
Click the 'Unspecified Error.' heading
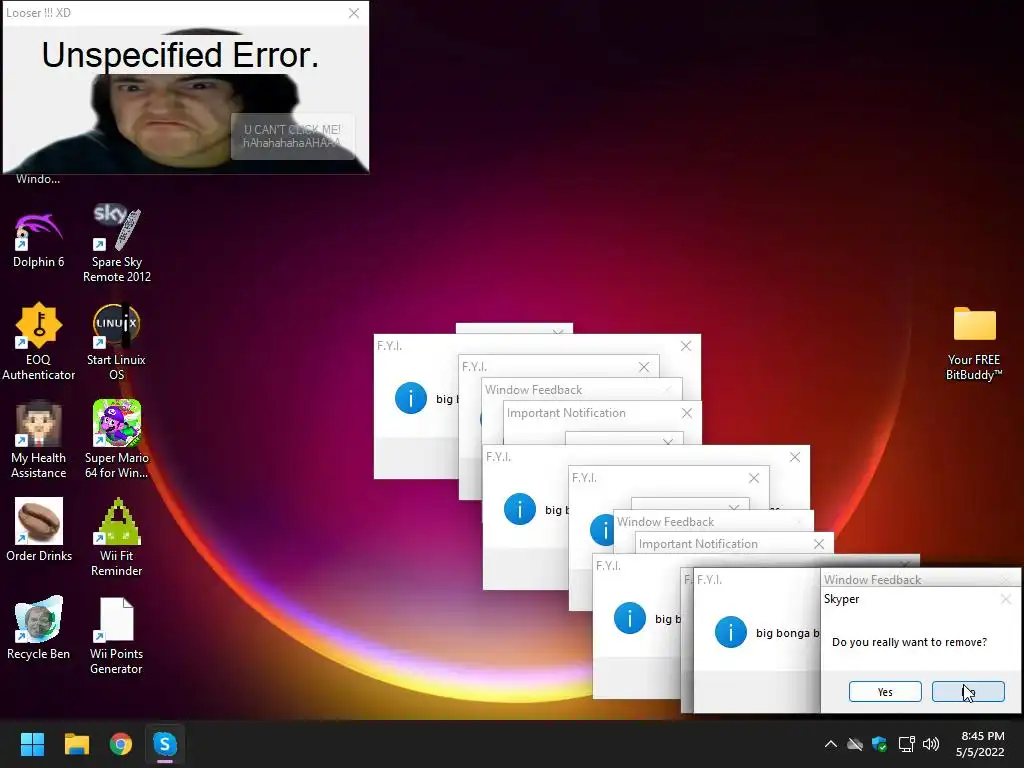pos(180,55)
